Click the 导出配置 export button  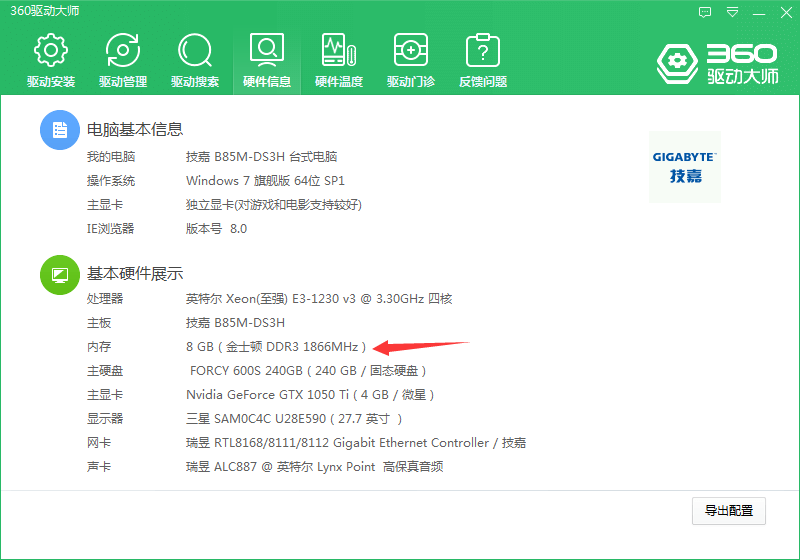pos(728,511)
